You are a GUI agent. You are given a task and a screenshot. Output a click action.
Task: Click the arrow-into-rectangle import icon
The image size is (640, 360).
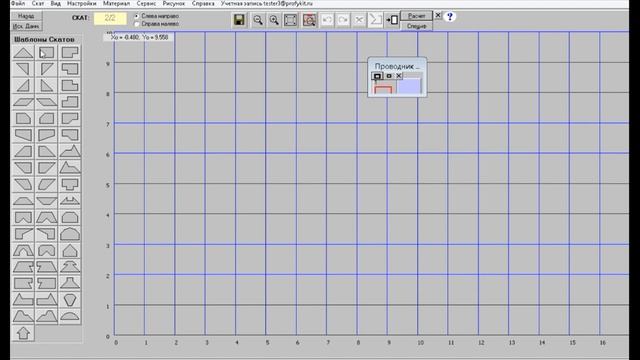tap(392, 20)
